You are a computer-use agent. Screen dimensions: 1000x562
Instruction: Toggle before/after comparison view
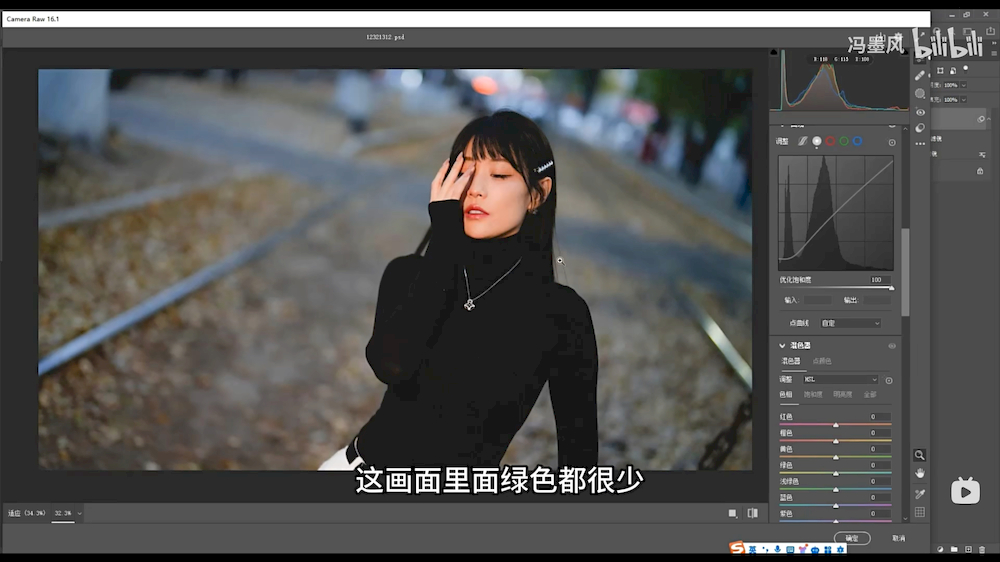[753, 513]
